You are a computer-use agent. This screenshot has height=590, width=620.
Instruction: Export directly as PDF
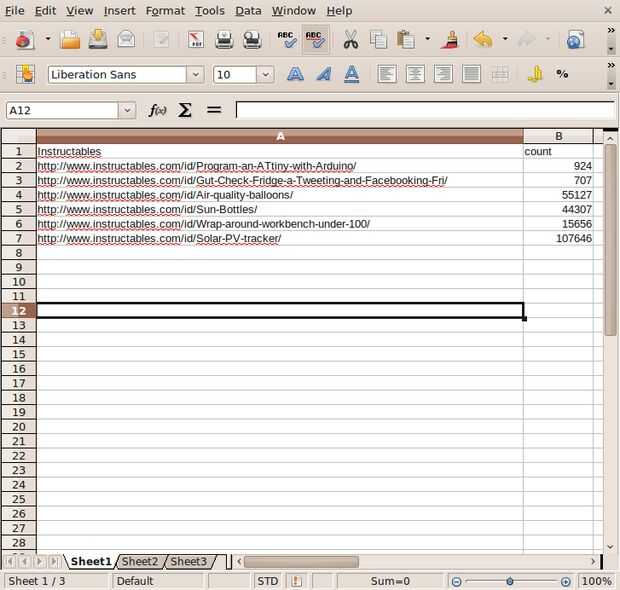pyautogui.click(x=196, y=40)
